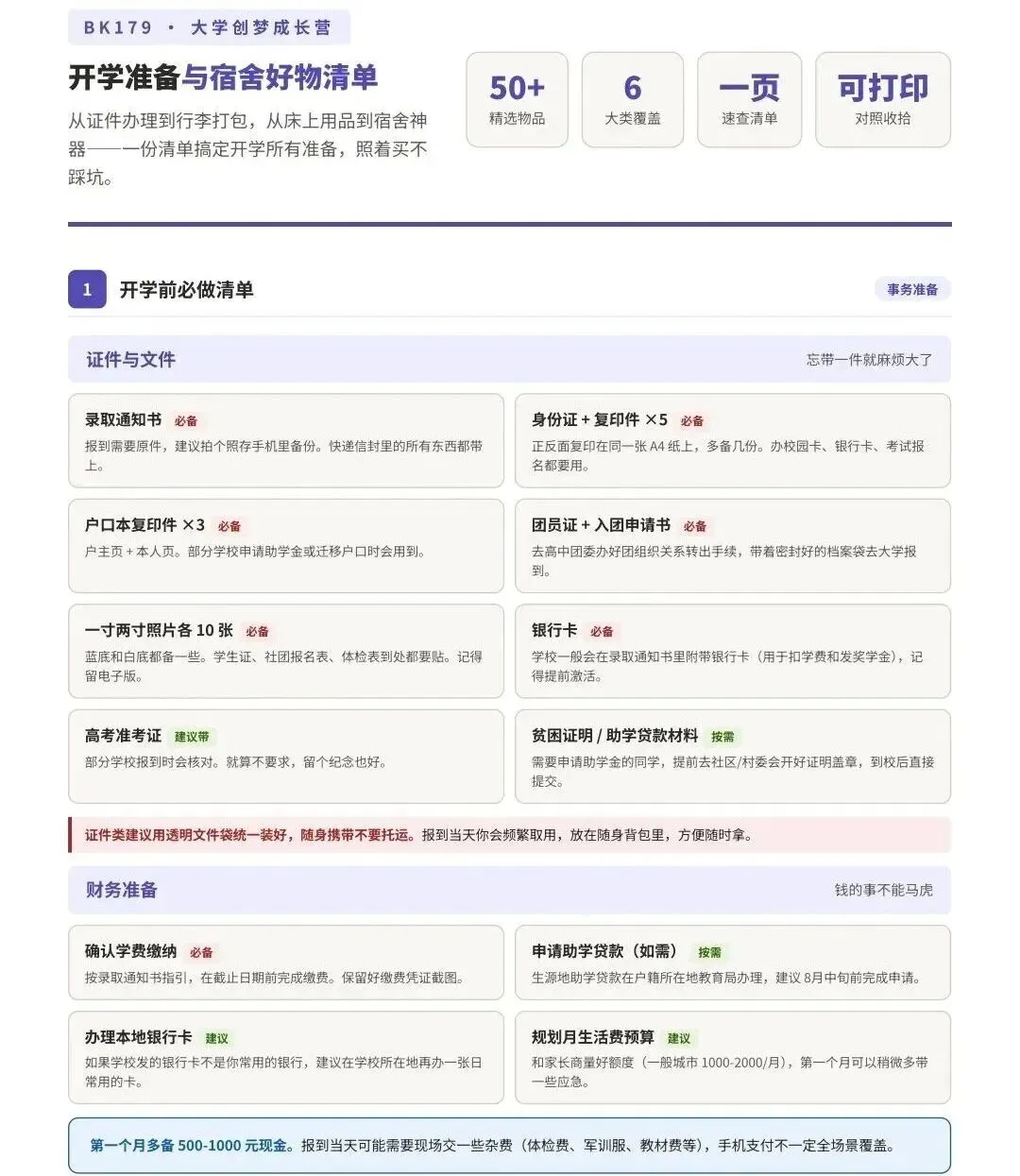Image resolution: width=1020 pixels, height=1176 pixels.
Task: Click the 开学前必做清单 section heading
Action: pyautogui.click(x=186, y=290)
